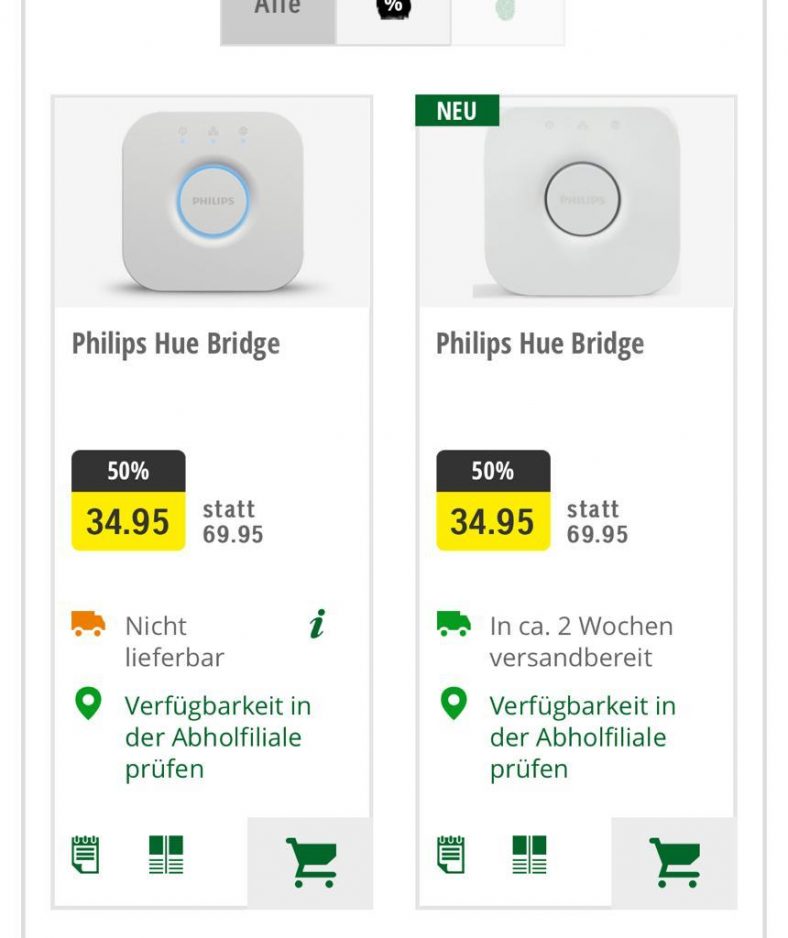788x938 pixels.
Task: Select the Alle filter tab
Action: pos(277,14)
